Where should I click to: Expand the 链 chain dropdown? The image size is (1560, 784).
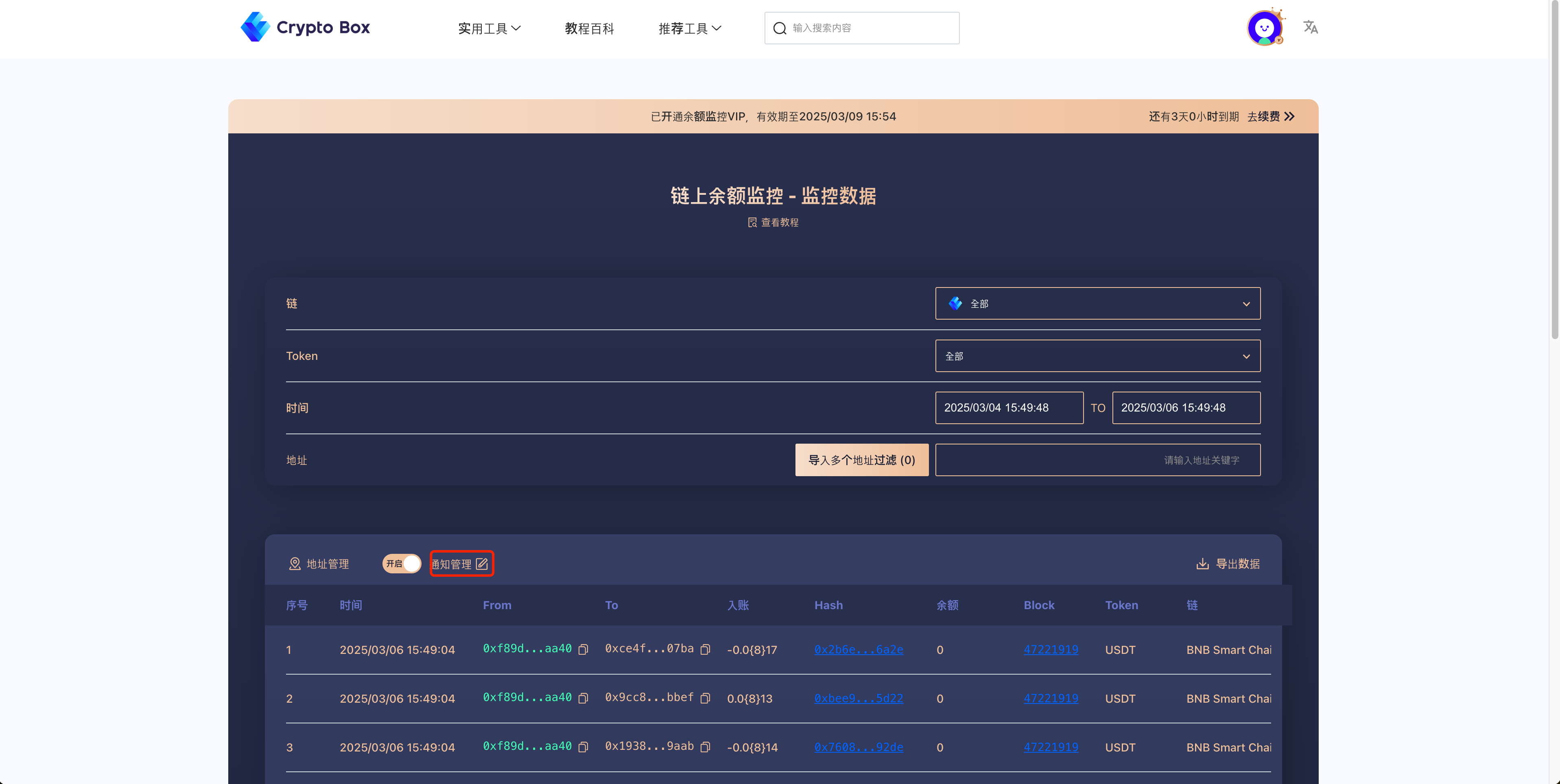point(1097,303)
